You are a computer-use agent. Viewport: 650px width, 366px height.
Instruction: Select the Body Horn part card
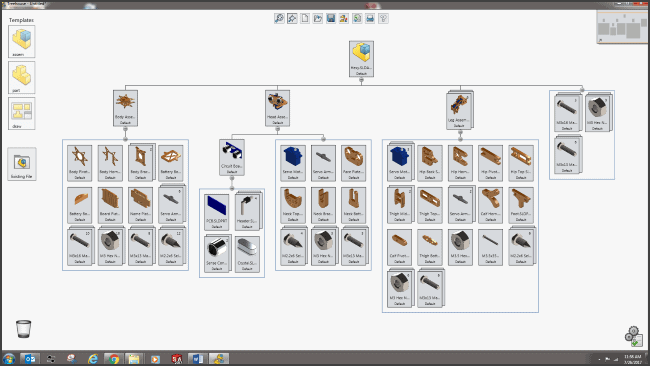tap(110, 163)
